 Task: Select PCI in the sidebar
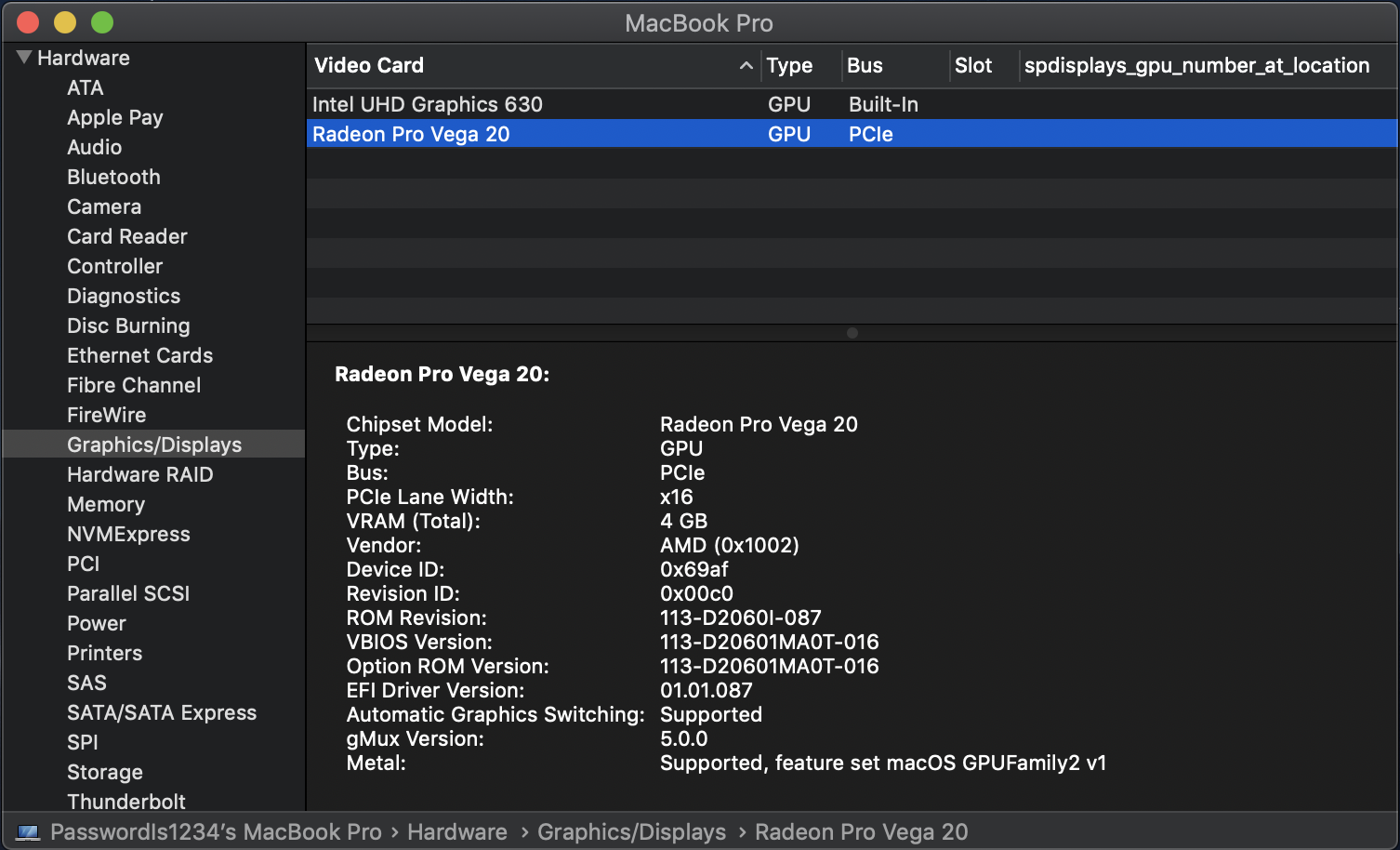tap(84, 564)
